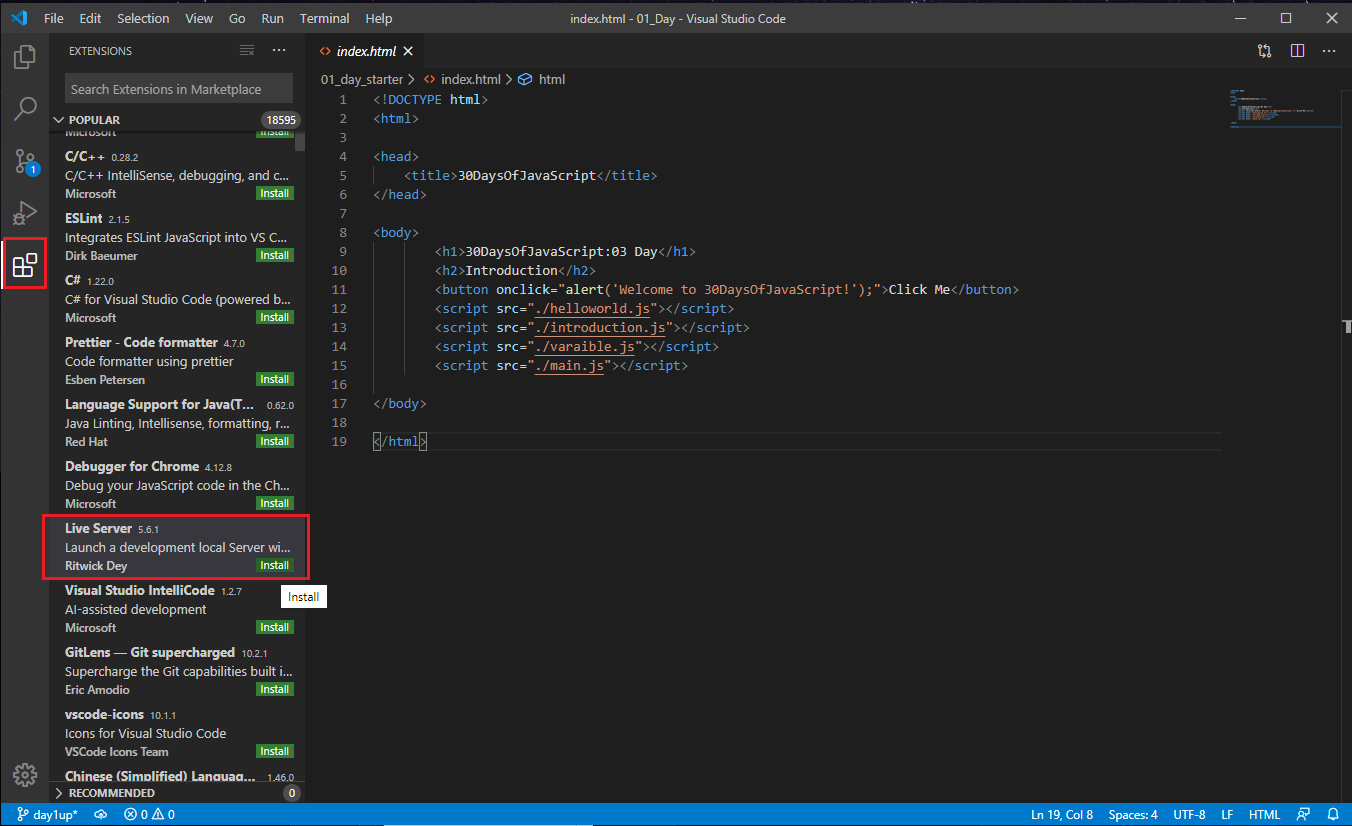1352x826 pixels.
Task: Select the Run and Debug icon
Action: coord(24,213)
